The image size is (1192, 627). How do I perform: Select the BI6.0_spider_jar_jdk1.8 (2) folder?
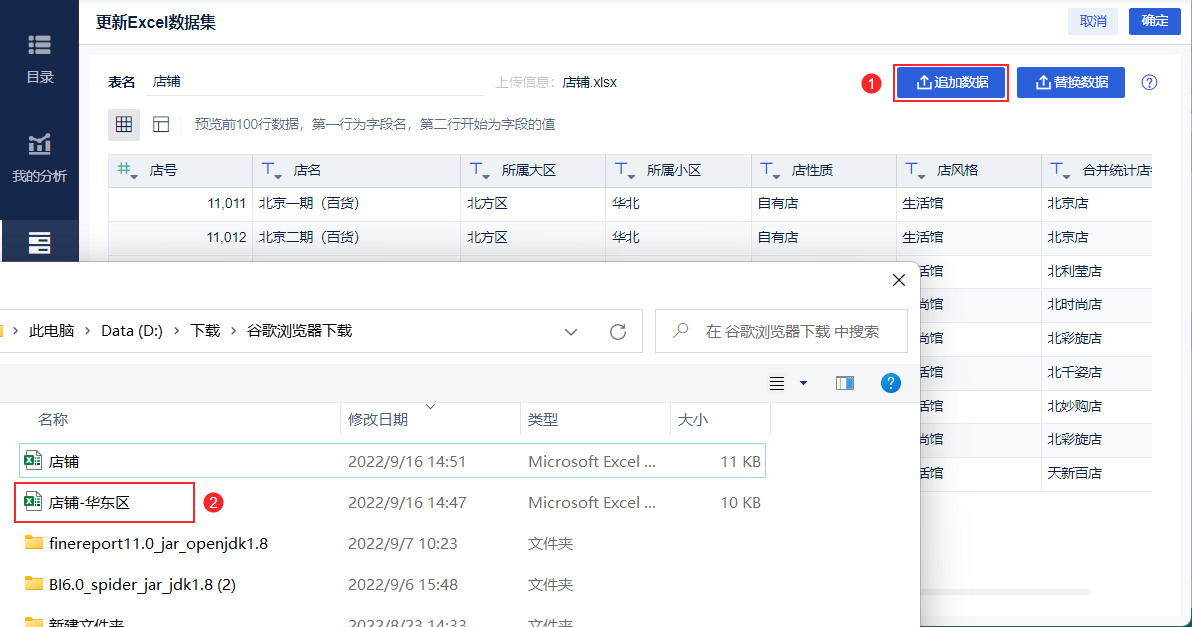click(x=392, y=584)
